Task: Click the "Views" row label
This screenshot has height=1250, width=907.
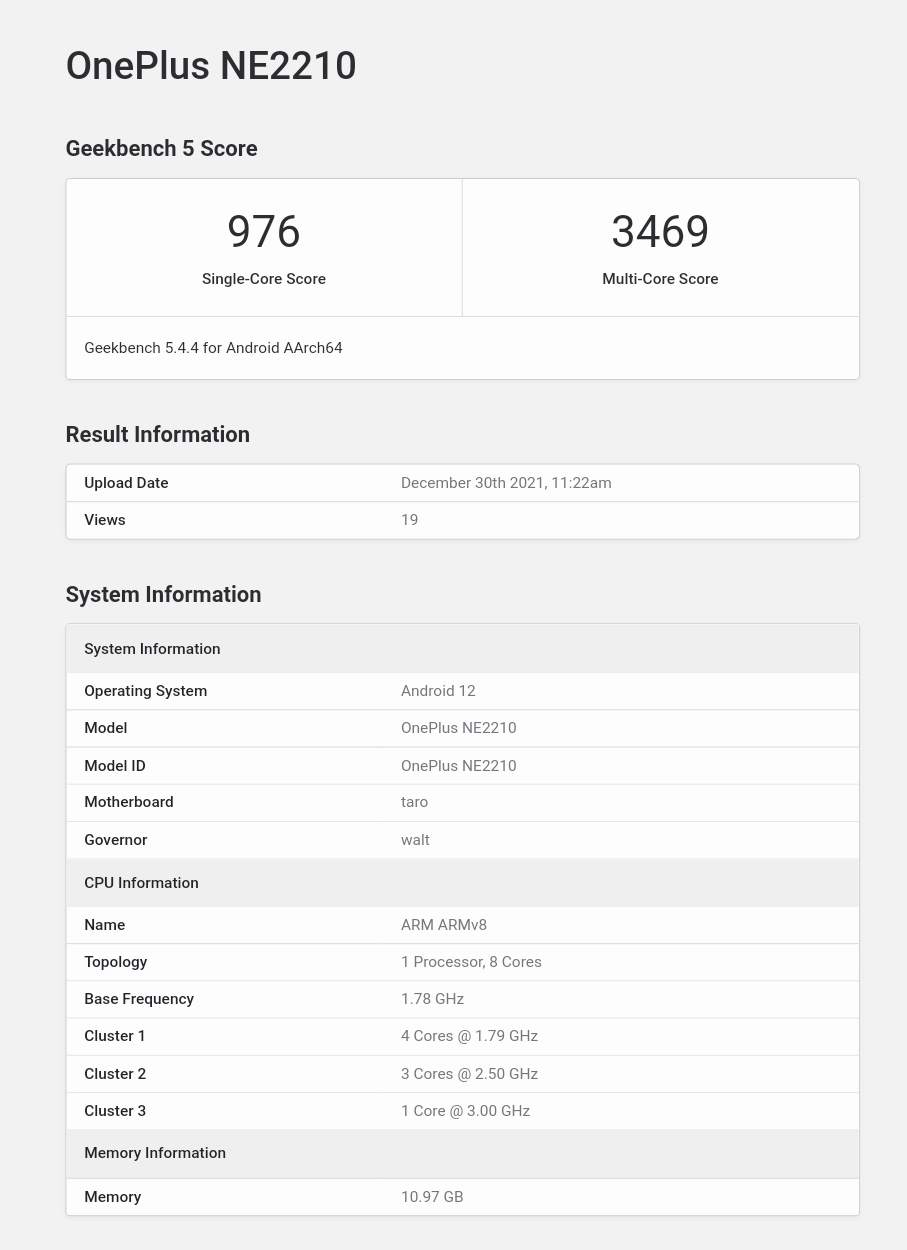Action: pyautogui.click(x=105, y=520)
